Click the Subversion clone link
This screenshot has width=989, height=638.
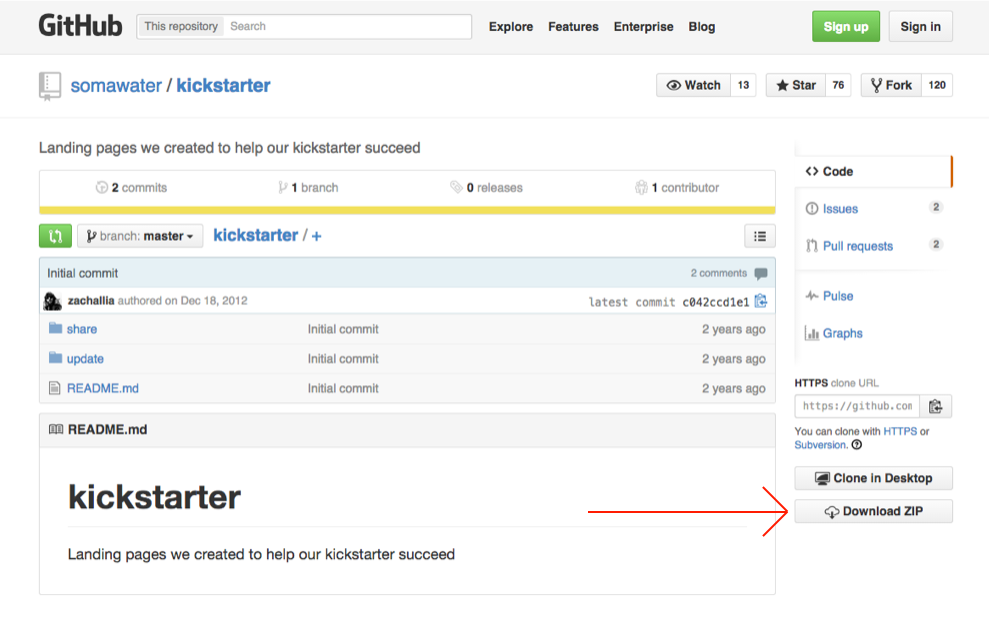820,444
